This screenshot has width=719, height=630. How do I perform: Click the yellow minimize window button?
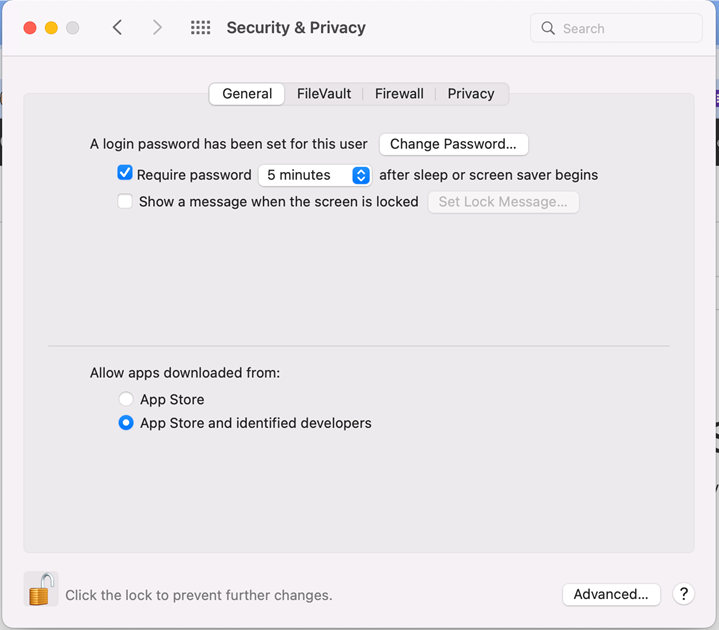(51, 28)
